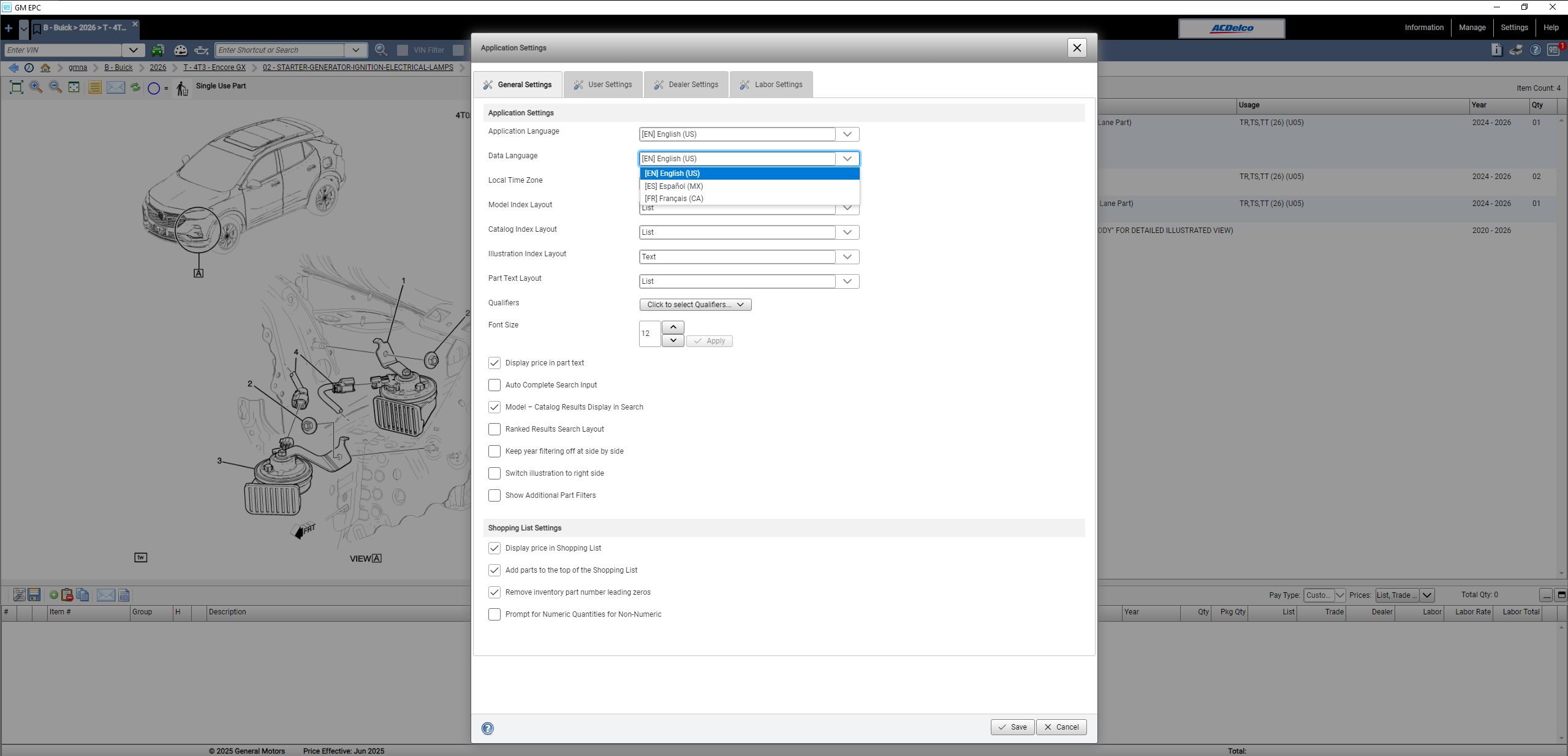Click the zoom out magnifier icon
This screenshot has height=756, width=1568.
55,87
